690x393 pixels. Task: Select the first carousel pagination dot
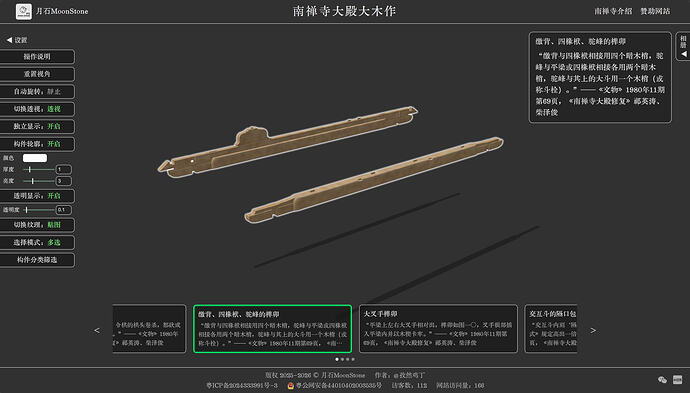coord(337,359)
